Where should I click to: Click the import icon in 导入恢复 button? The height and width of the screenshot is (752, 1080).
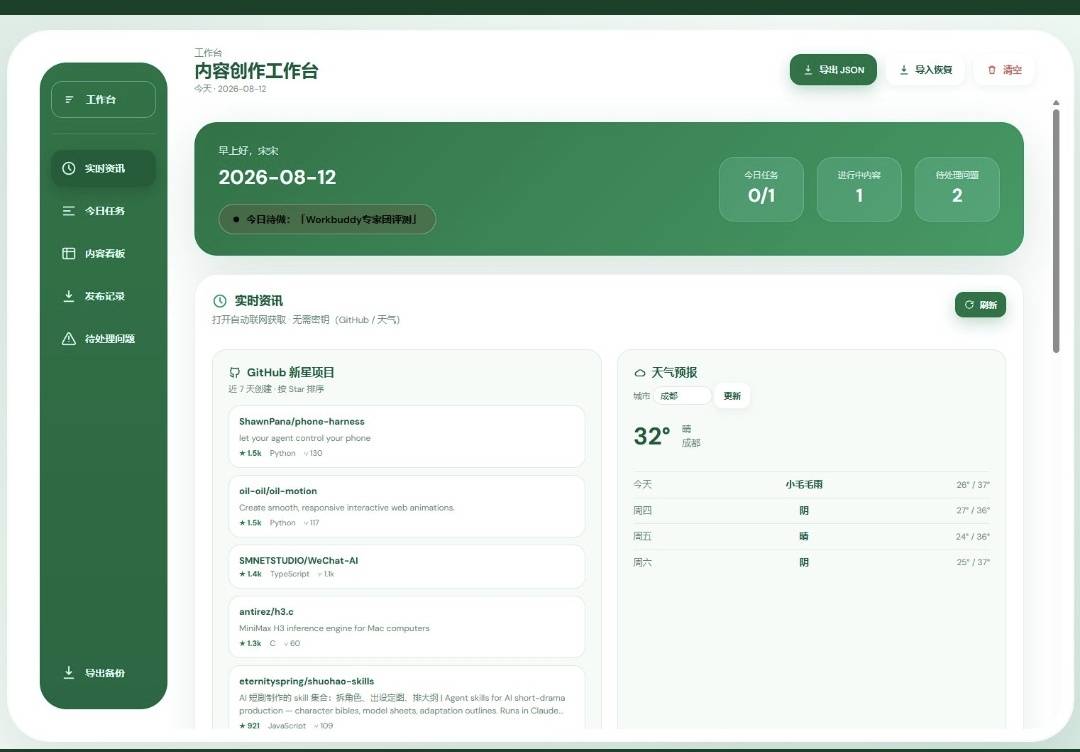tap(904, 70)
